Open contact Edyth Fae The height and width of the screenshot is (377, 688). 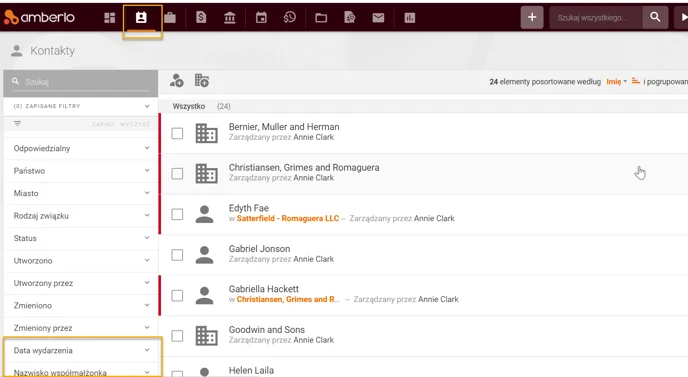[x=248, y=208]
